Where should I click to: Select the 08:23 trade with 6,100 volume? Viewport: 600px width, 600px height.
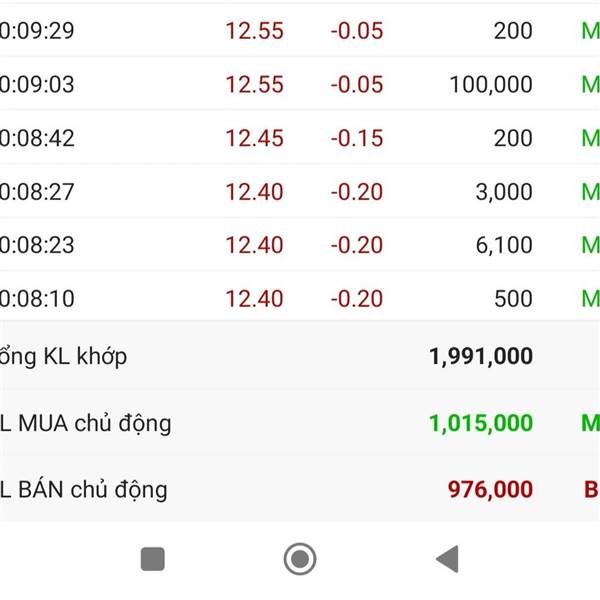pos(300,245)
